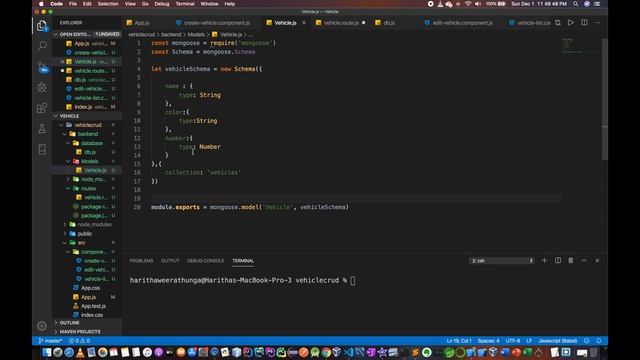Click the master git branch indicator
Viewport: 640px width, 360px height.
tap(50, 340)
